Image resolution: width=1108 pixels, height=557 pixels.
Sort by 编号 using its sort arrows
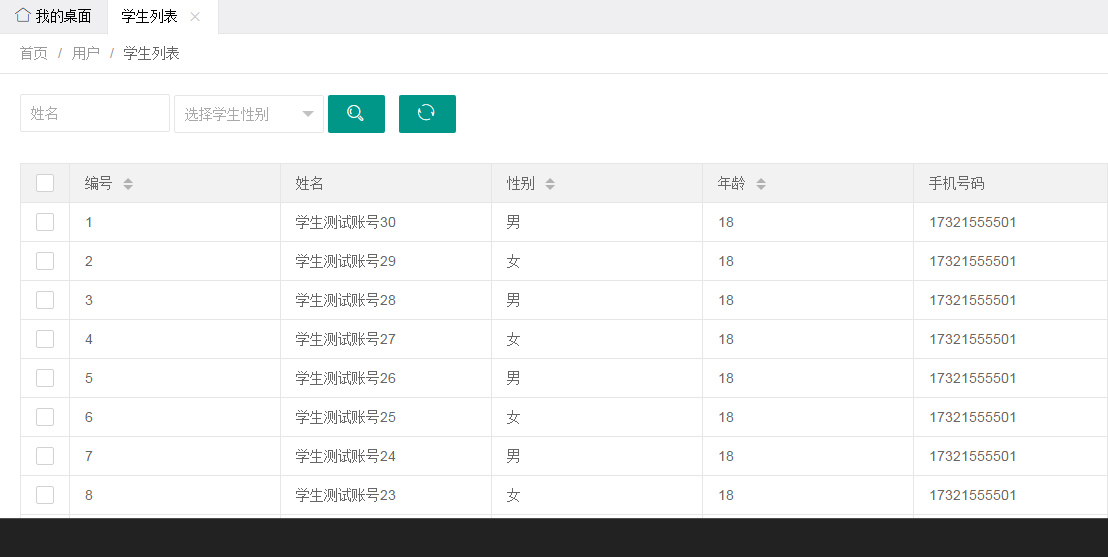tap(128, 184)
